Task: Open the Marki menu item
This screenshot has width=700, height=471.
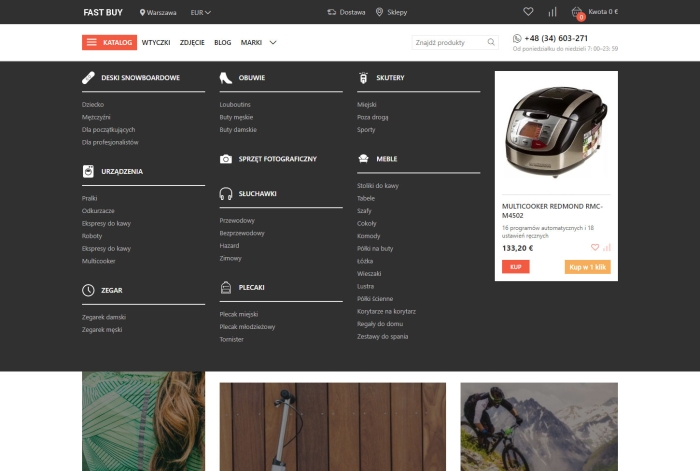Action: [x=251, y=42]
